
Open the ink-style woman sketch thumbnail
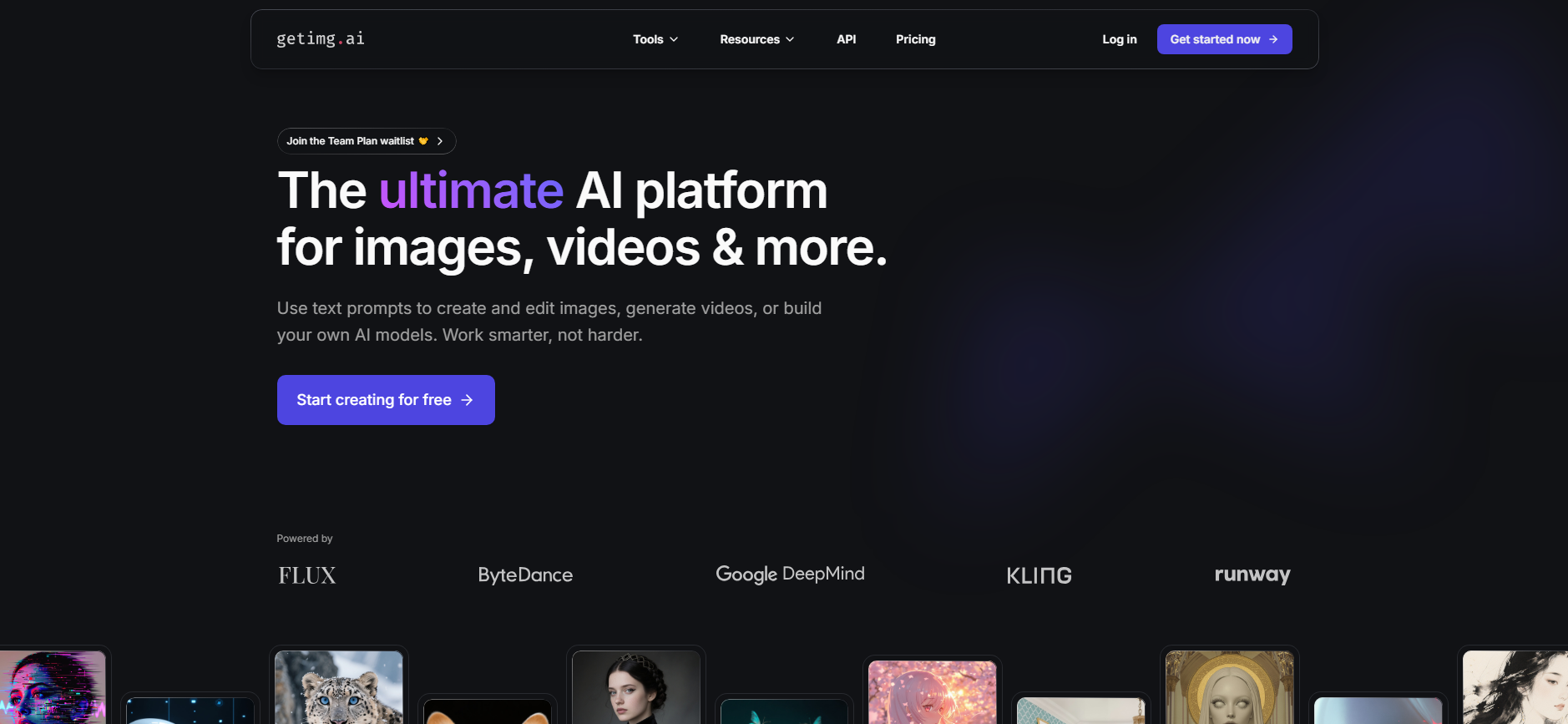[1515, 687]
